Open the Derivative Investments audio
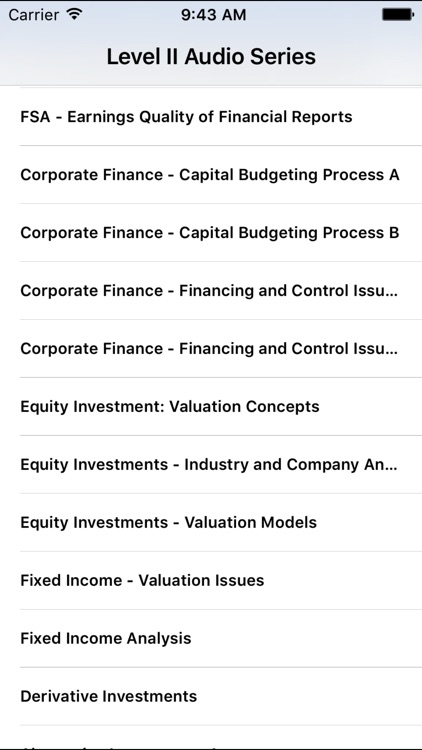The width and height of the screenshot is (422, 750). pyautogui.click(x=211, y=695)
